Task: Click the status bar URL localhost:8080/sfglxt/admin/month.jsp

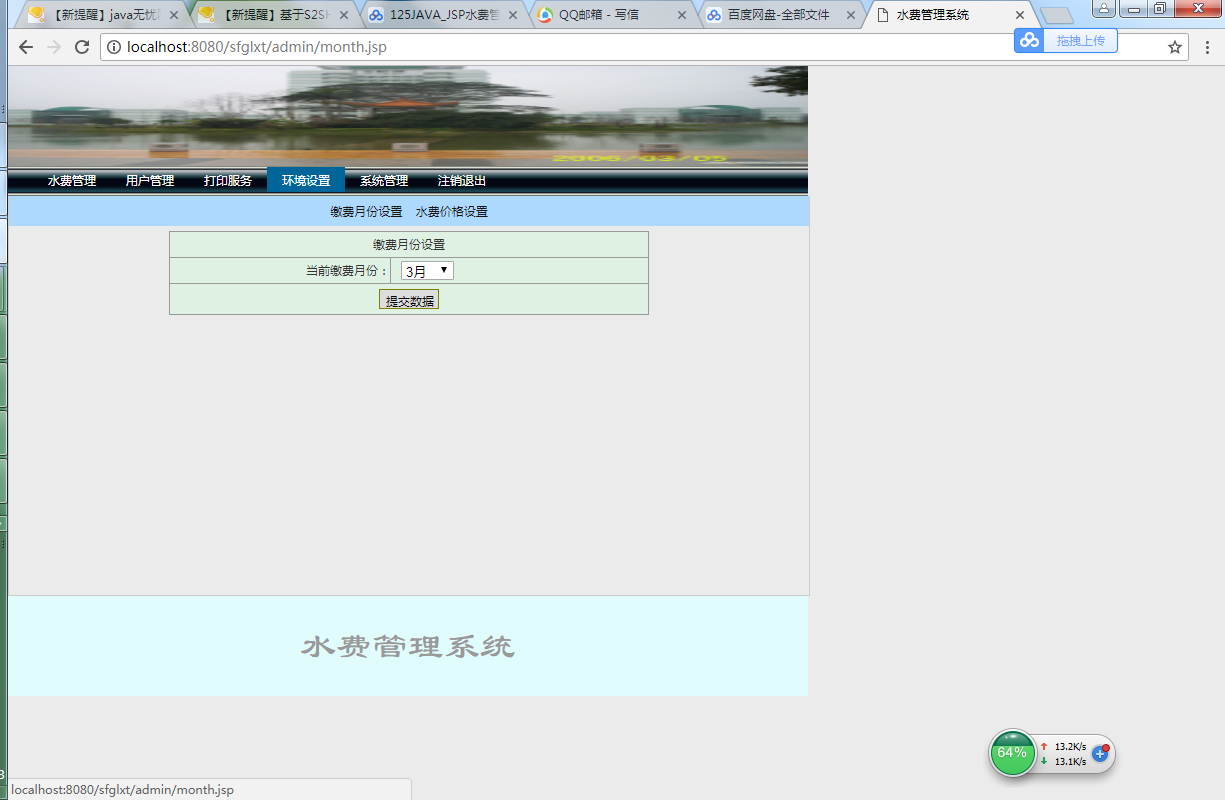Action: (122, 790)
